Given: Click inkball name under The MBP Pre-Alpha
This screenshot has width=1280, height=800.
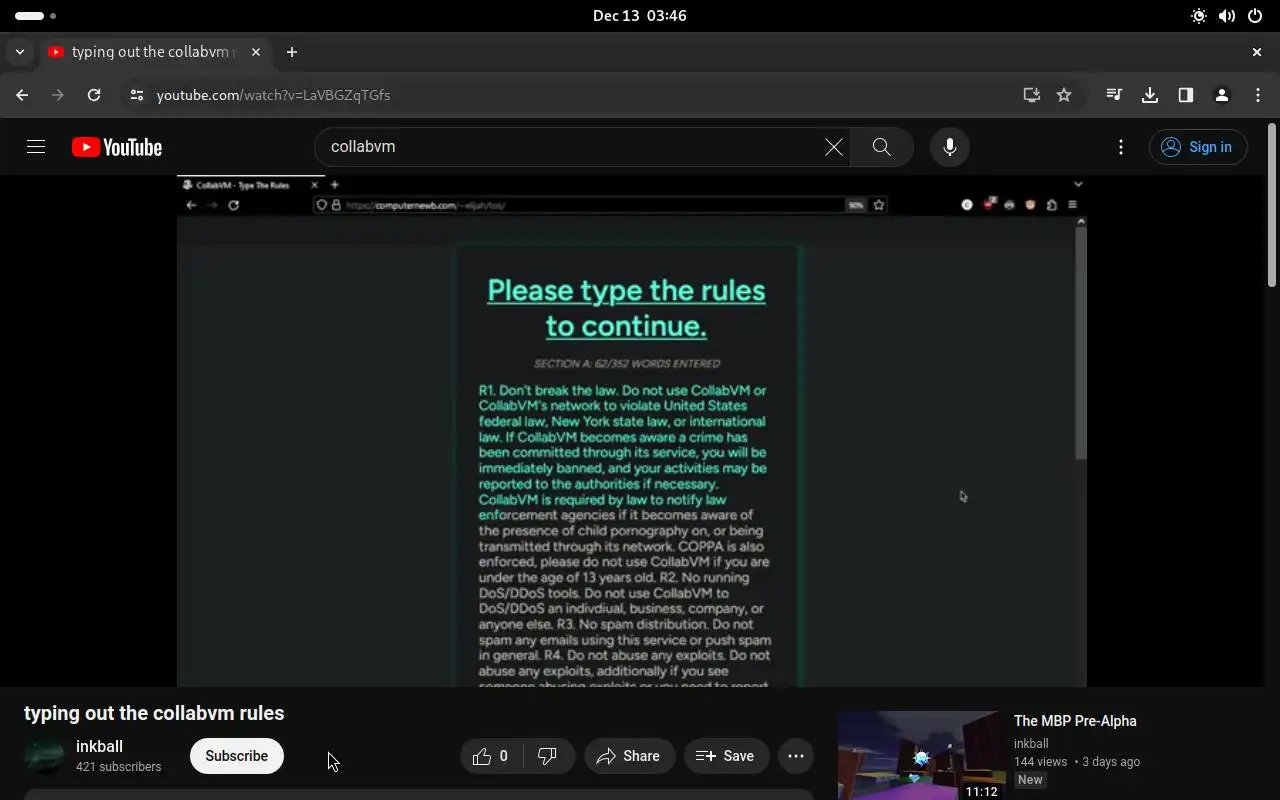Looking at the screenshot, I should pos(1031,744).
